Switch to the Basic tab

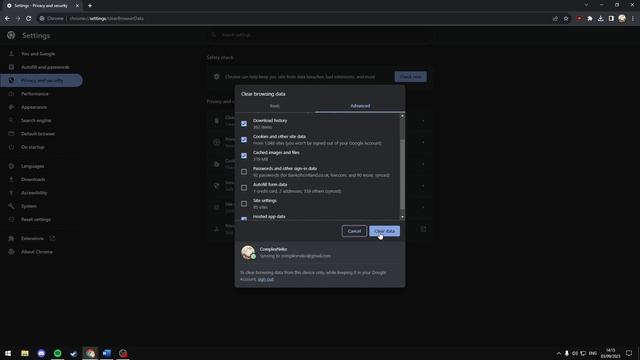click(275, 106)
